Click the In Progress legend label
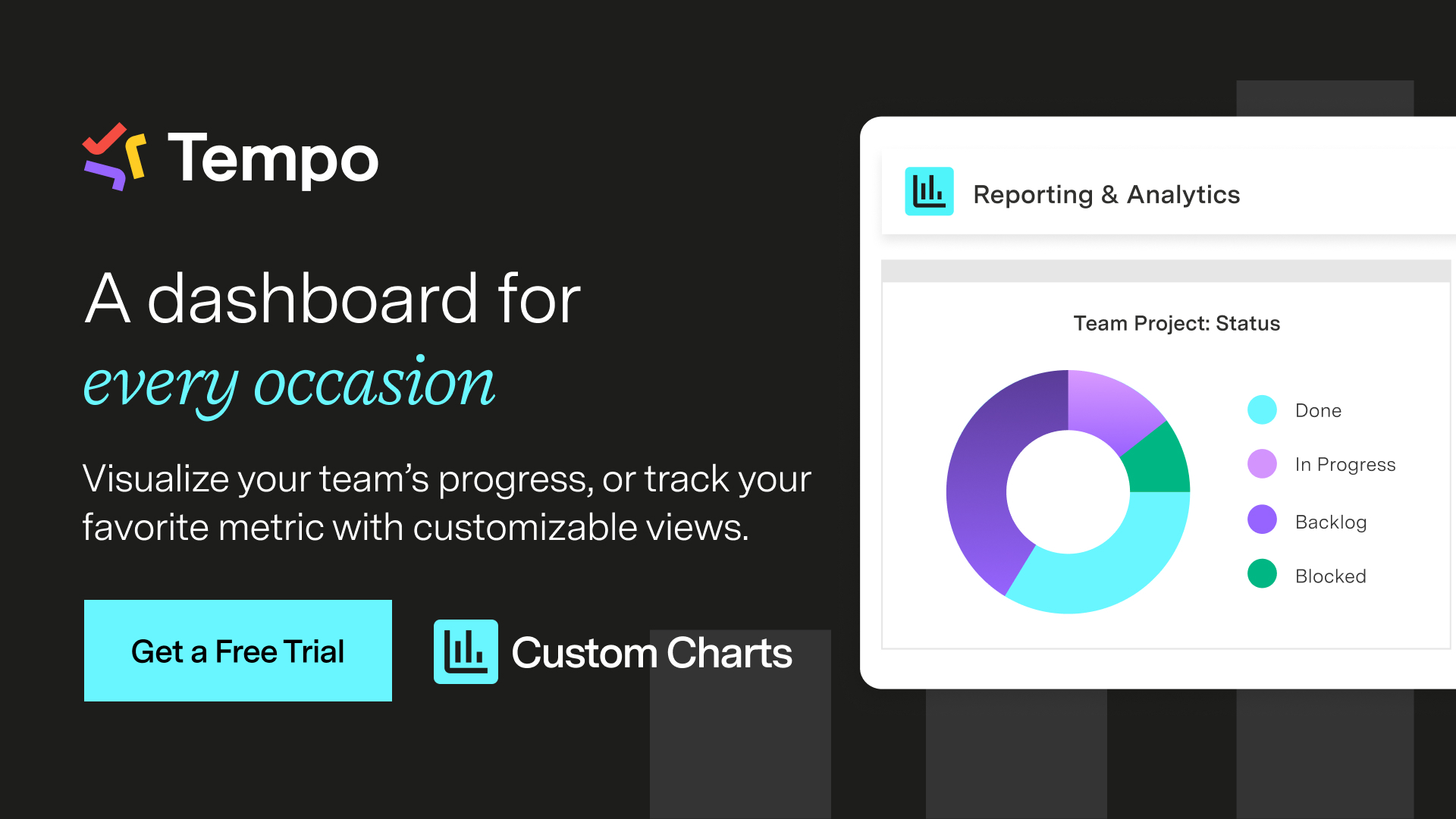The height and width of the screenshot is (819, 1456). pos(1345,465)
